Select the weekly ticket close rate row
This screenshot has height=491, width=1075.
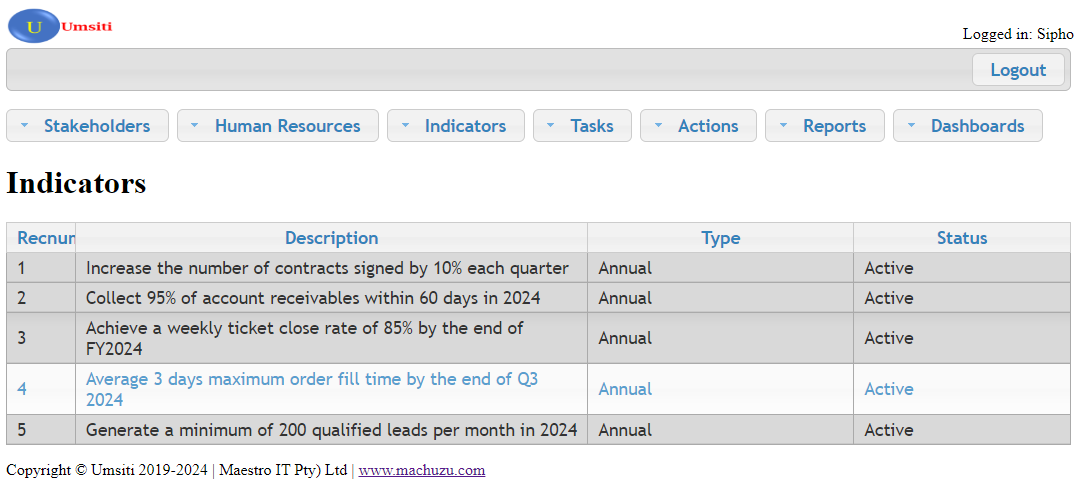tap(305, 338)
